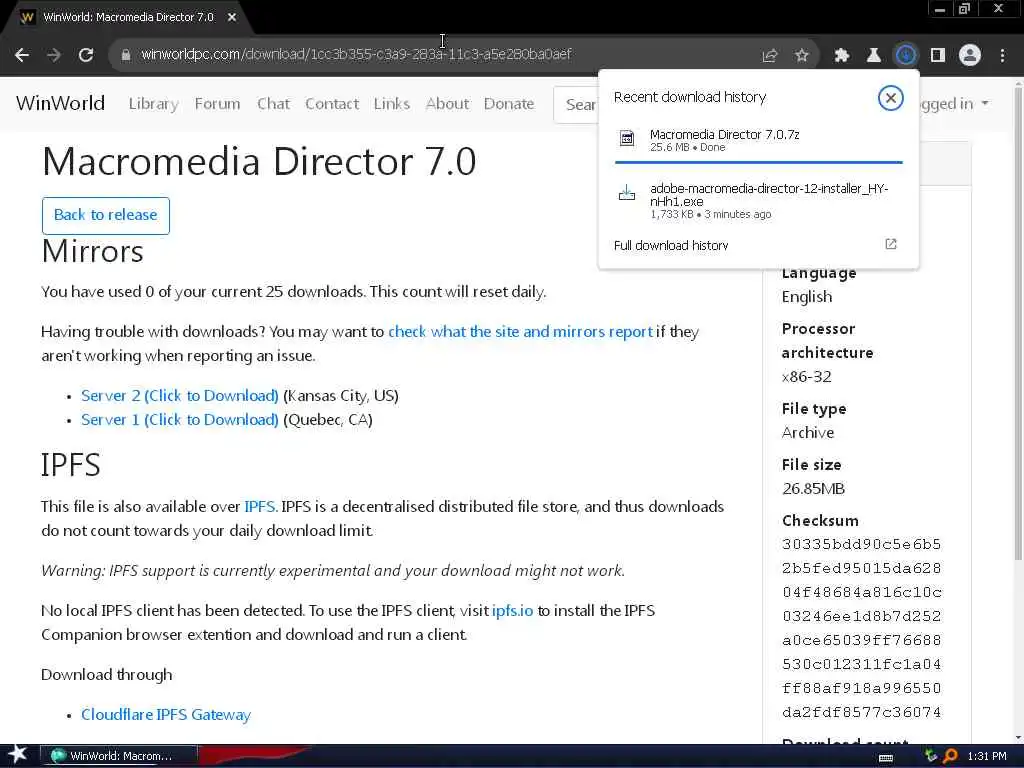Toggle the Downloads toolbar icon

pyautogui.click(x=906, y=56)
